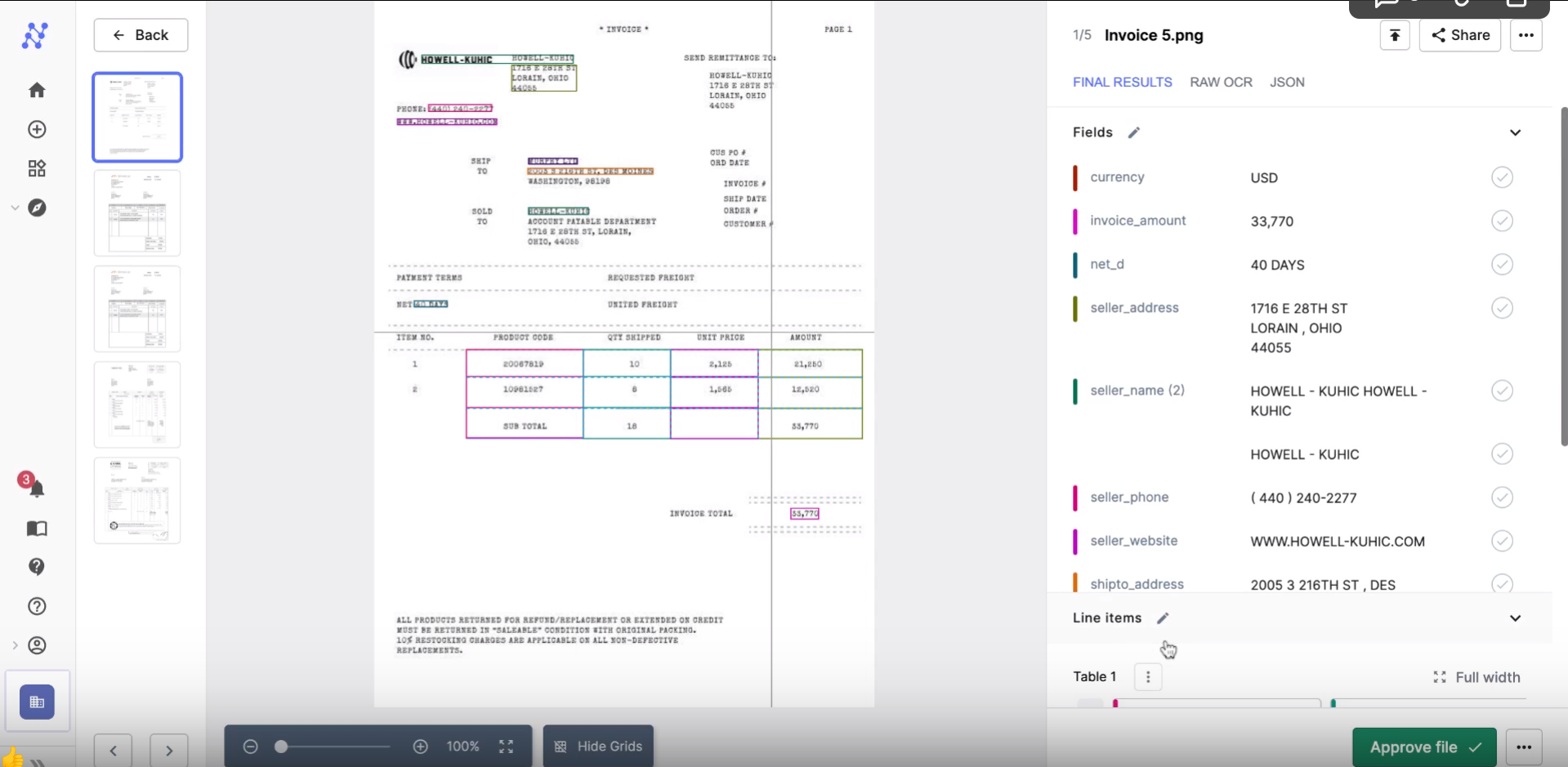Approve the seller_phone field checkmark
The height and width of the screenshot is (767, 1568).
pos(1503,497)
